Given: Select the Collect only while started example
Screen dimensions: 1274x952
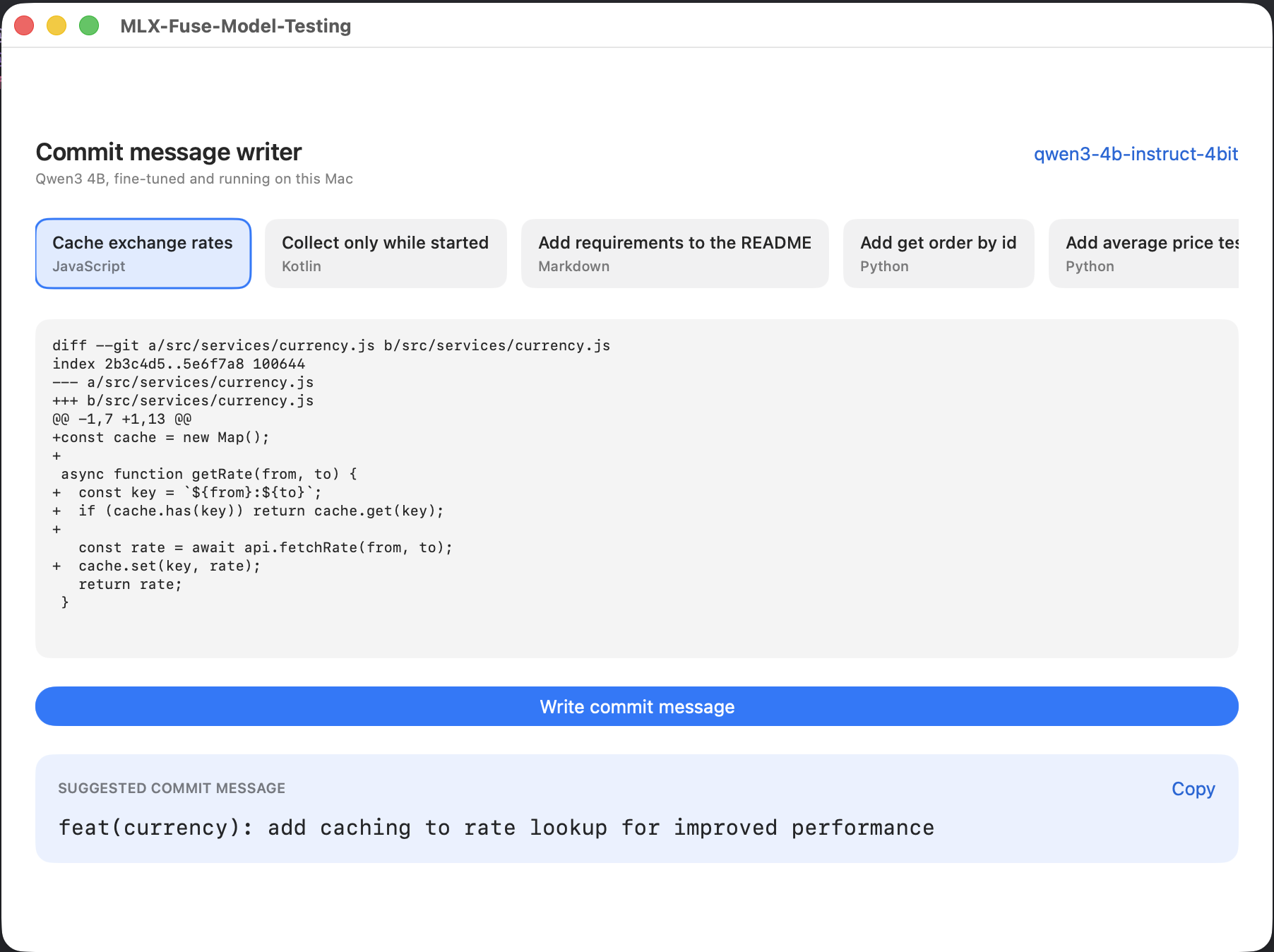Looking at the screenshot, I should 386,254.
